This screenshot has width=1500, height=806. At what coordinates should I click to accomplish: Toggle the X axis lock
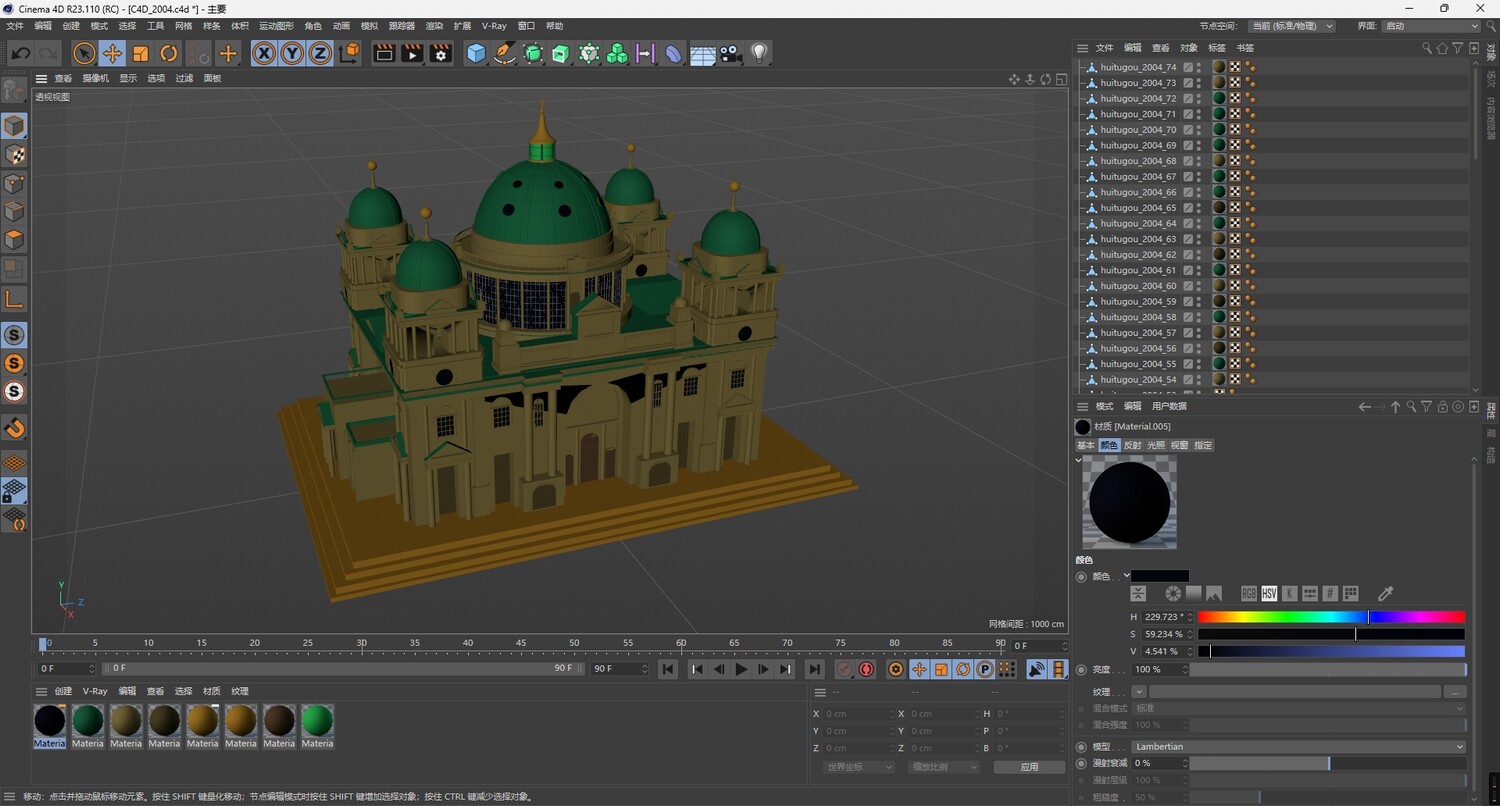coord(264,54)
